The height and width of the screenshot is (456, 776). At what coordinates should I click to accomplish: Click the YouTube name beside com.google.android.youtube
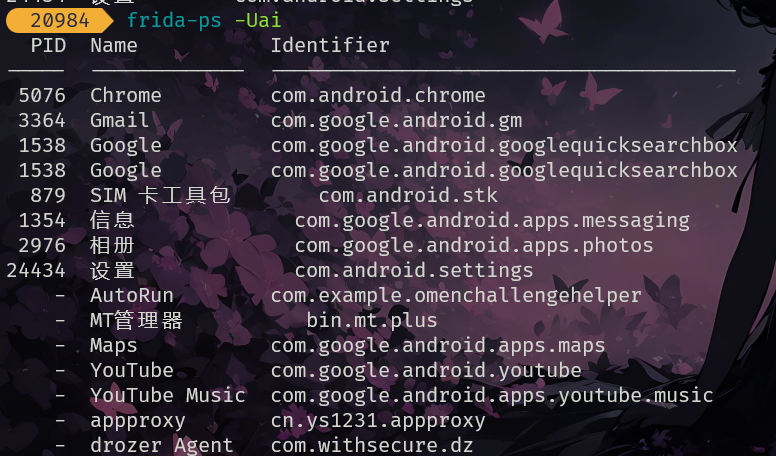pyautogui.click(x=132, y=371)
